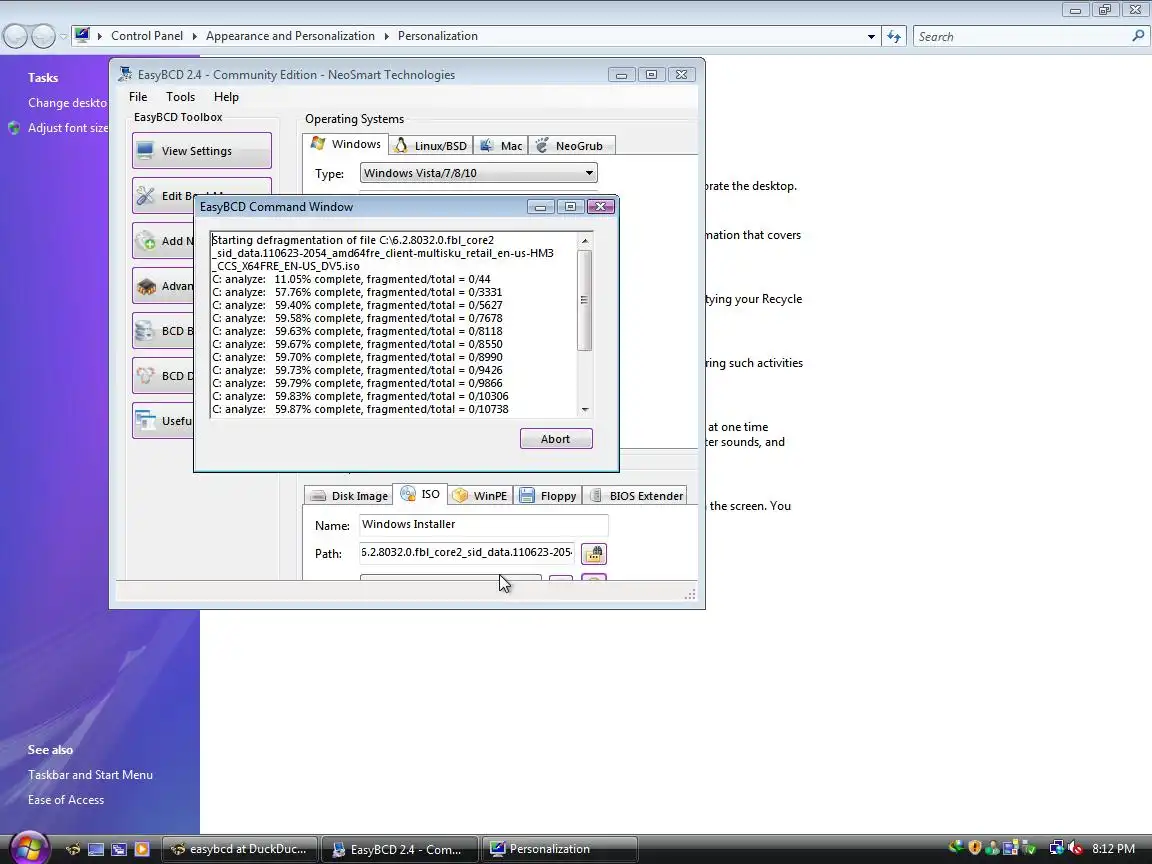The width and height of the screenshot is (1152, 864).
Task: Expand the arrow after Appearance and Personalization
Action: tap(386, 36)
